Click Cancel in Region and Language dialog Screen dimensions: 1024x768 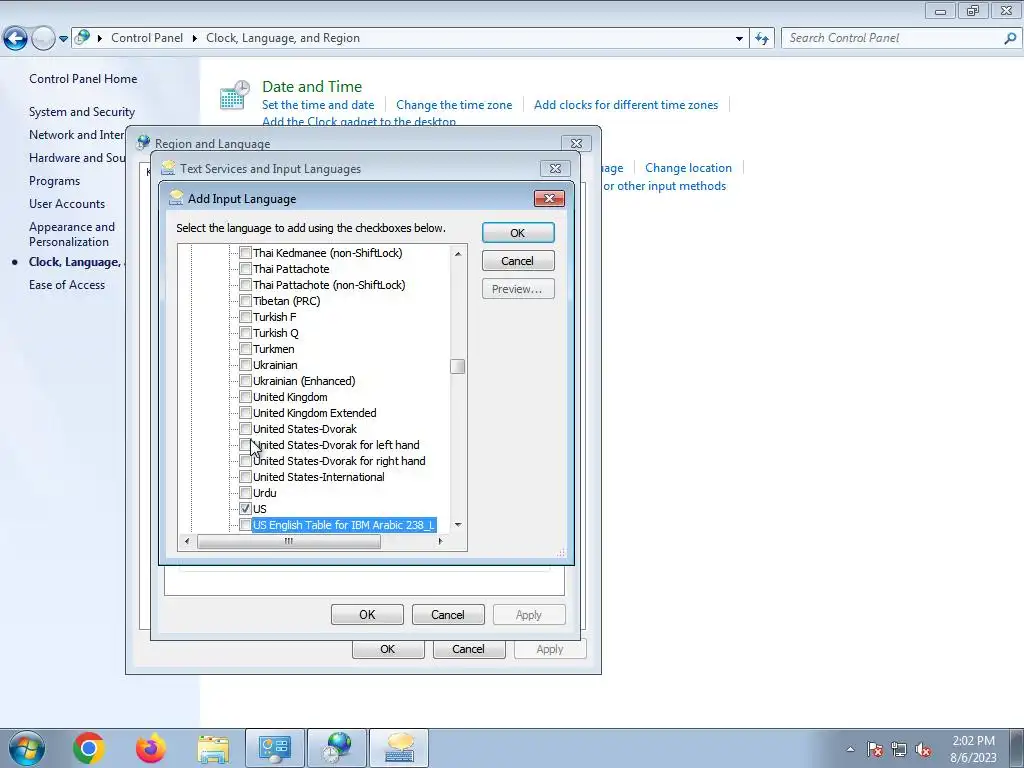click(469, 649)
